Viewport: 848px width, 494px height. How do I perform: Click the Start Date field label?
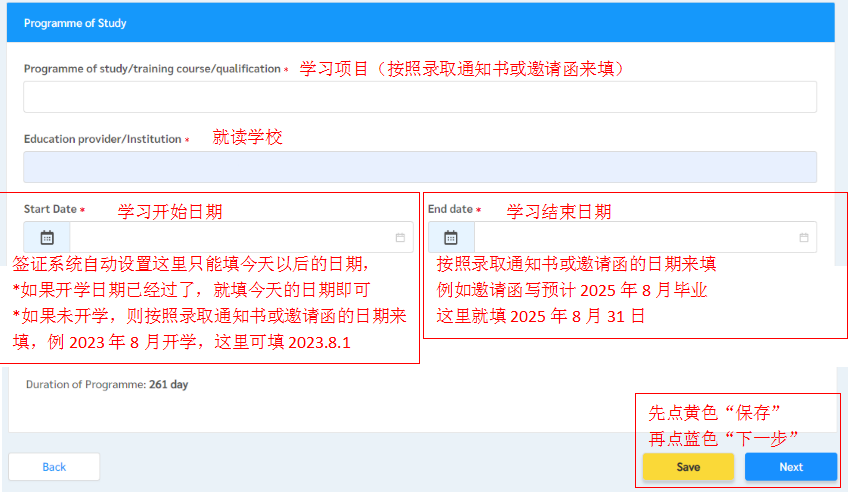[50, 209]
